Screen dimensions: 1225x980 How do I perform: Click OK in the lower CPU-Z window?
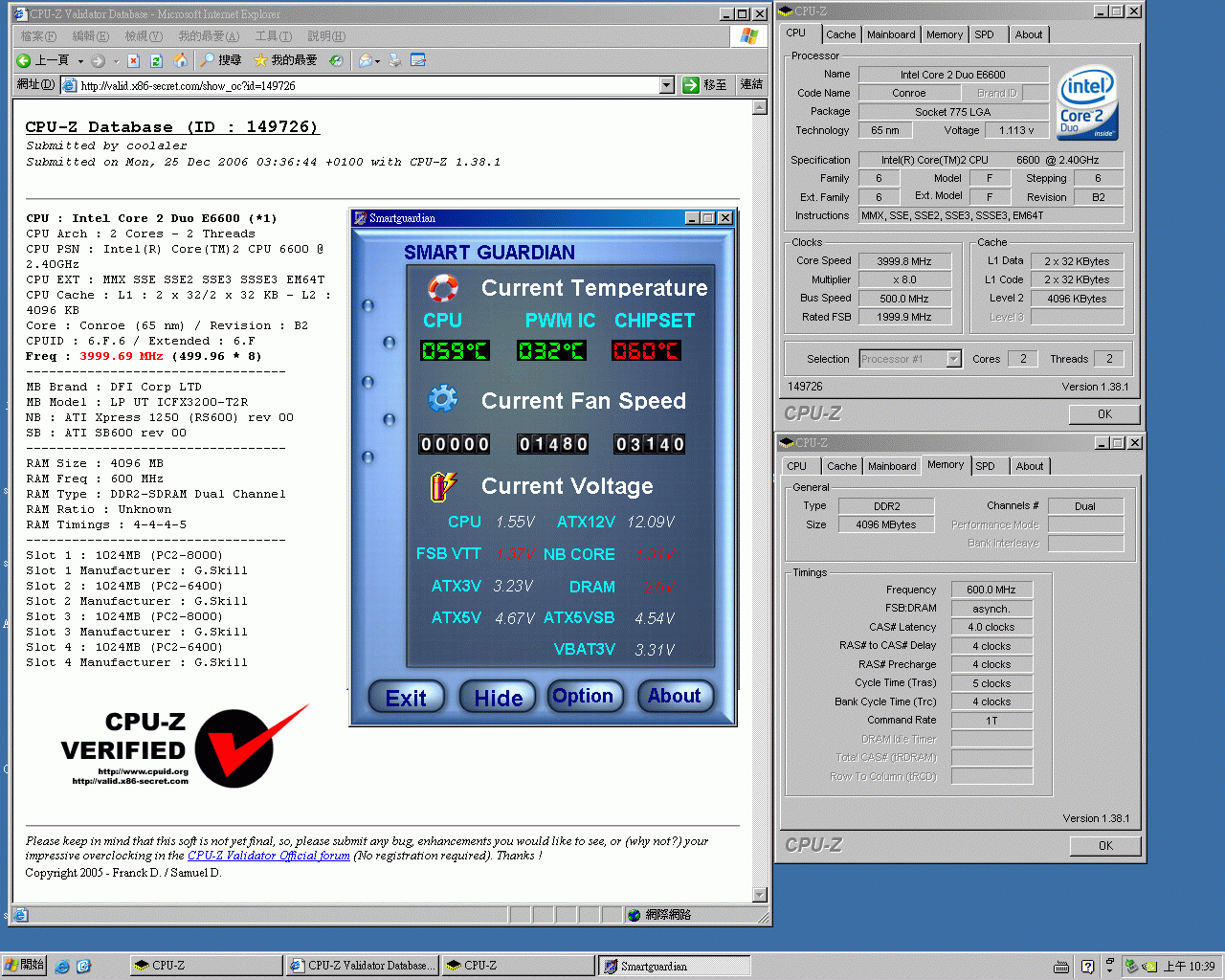pos(1105,846)
